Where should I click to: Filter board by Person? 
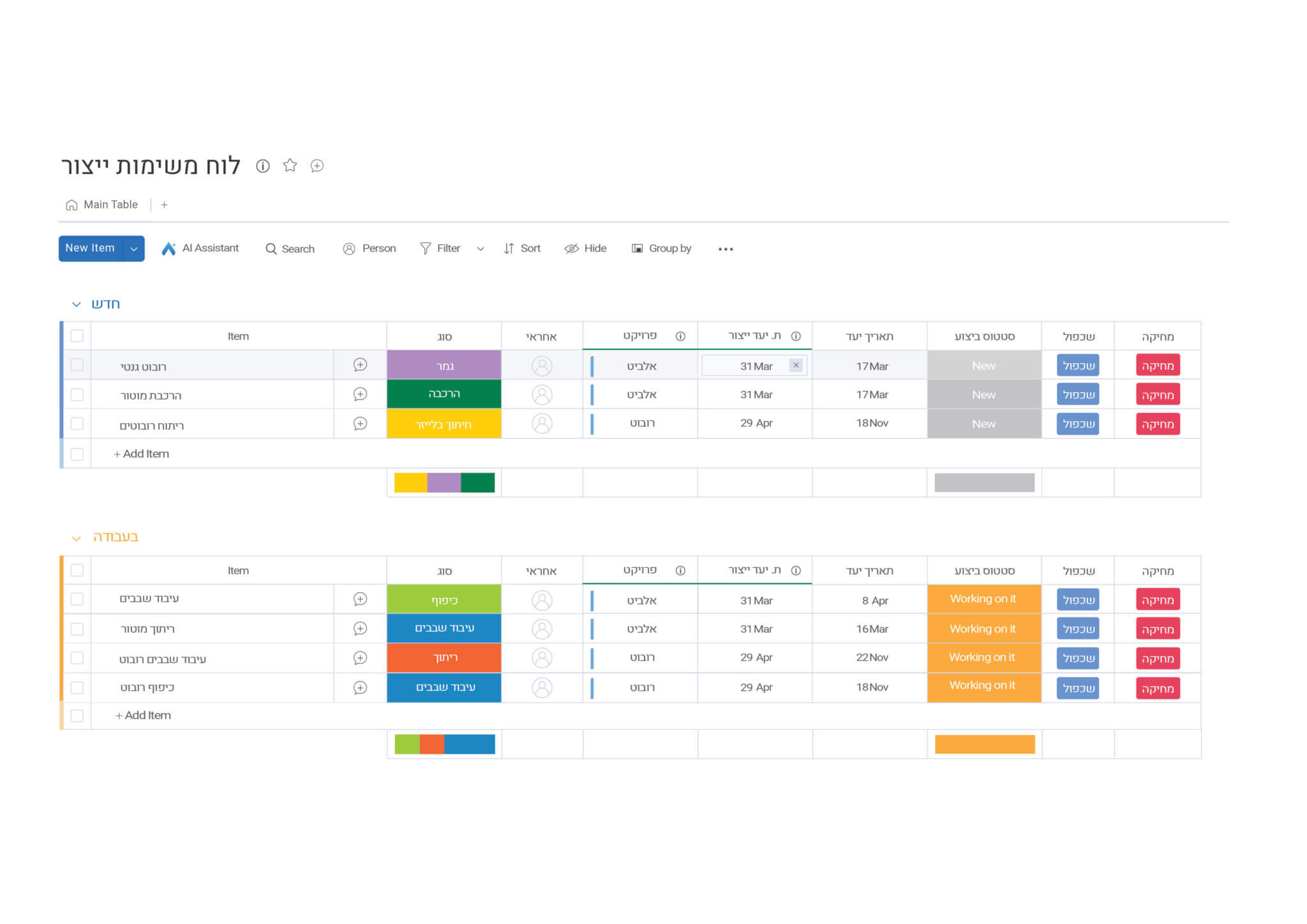tap(370, 249)
